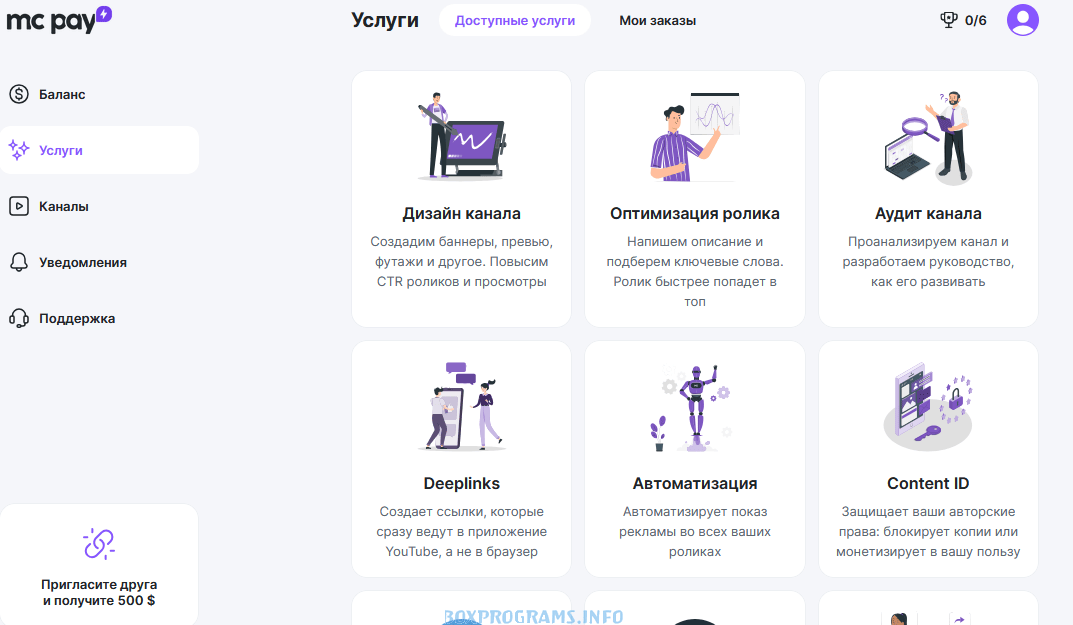Image resolution: width=1073 pixels, height=625 pixels.
Task: Open the Поддержка headset icon
Action: tap(19, 318)
